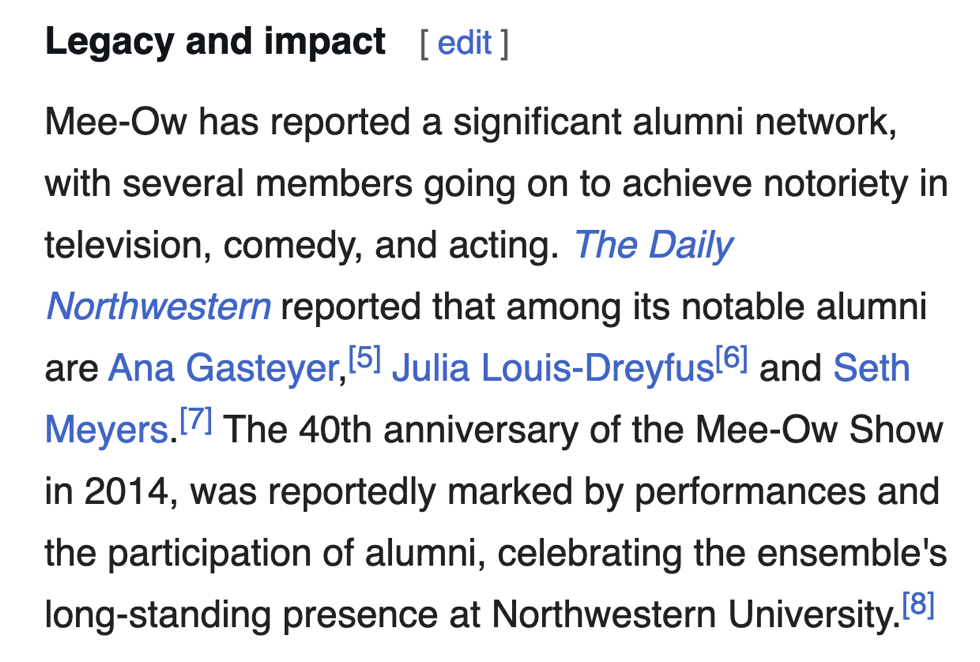Screen dimensions: 980x662
Task: Open the Ana Gasteyer article link
Action: click(x=224, y=368)
